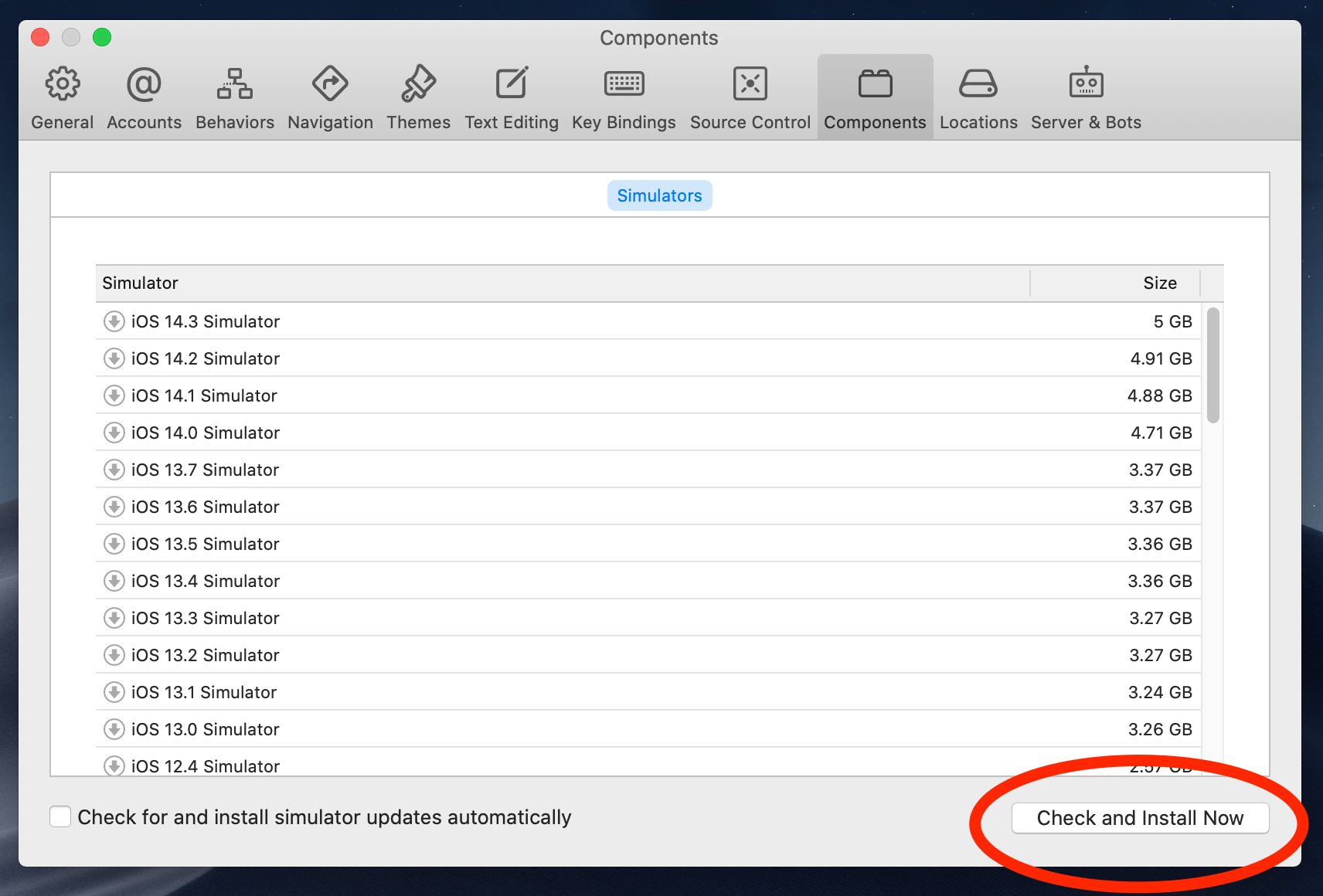The image size is (1323, 896).
Task: Select the 4.91 GB size cell
Action: click(1161, 358)
